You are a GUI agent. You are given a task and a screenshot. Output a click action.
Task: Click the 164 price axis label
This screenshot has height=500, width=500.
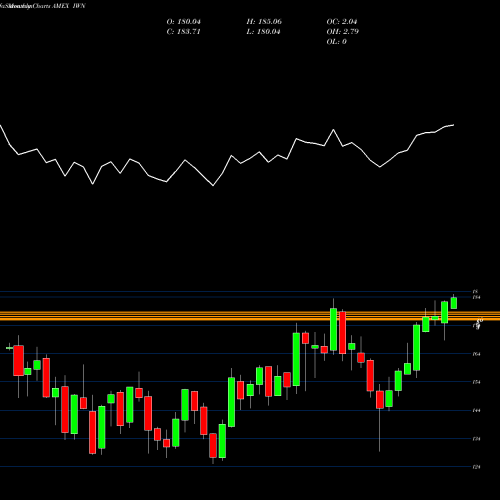click(x=477, y=354)
